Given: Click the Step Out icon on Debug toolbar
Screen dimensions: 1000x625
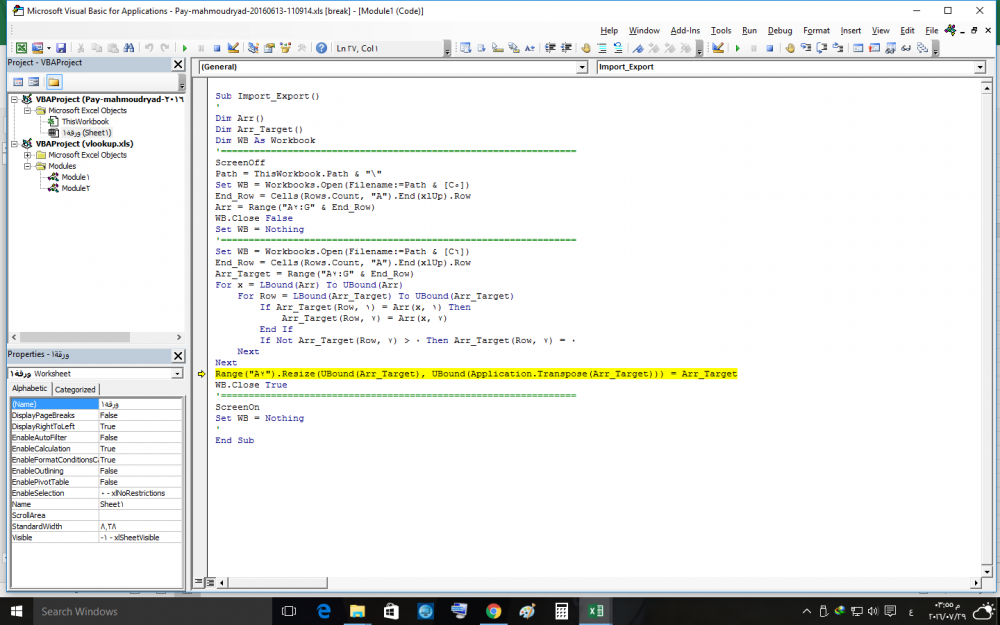Looking at the screenshot, I should [838, 48].
